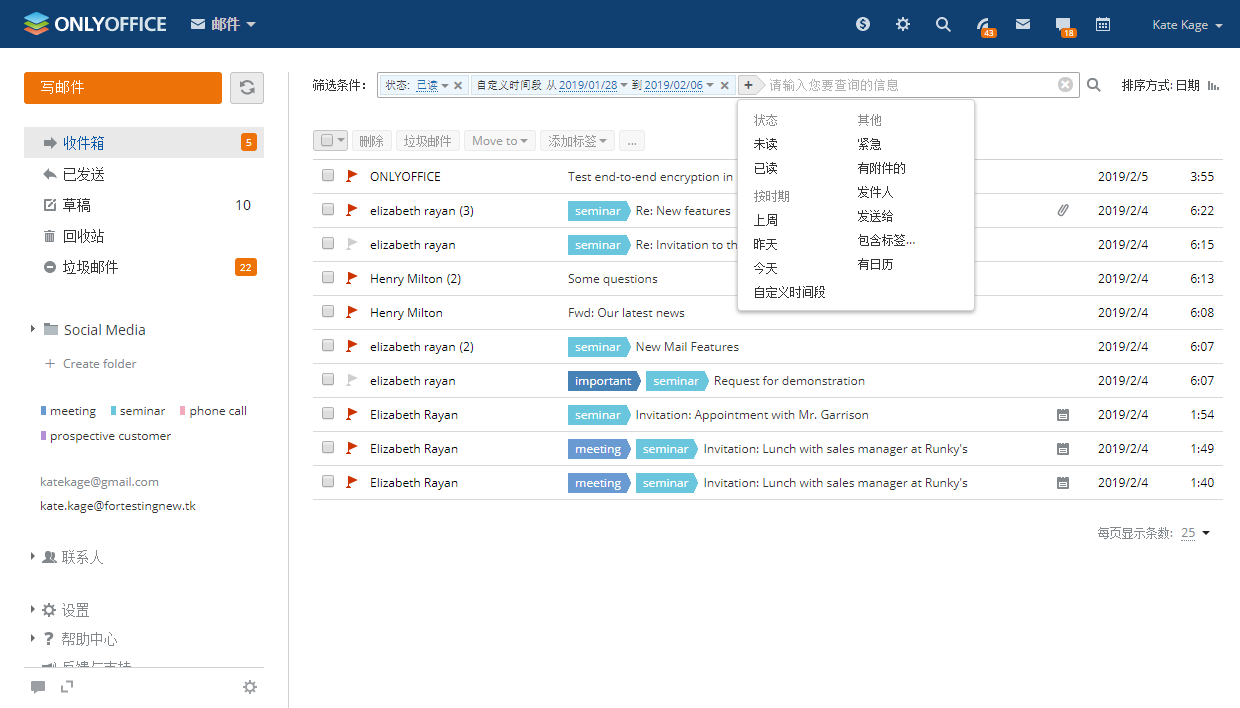
Task: Click the top bar settings gear icon
Action: (x=903, y=25)
